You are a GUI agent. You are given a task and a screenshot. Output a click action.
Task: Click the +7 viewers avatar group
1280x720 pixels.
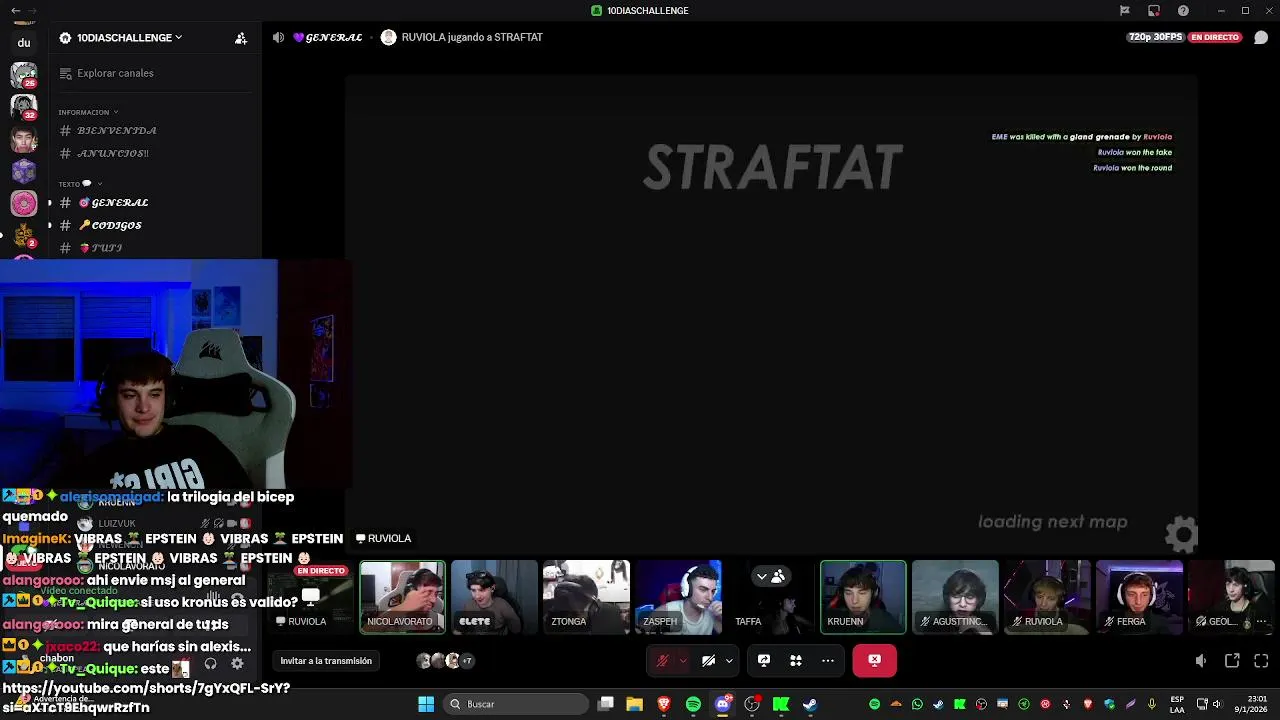(445, 661)
